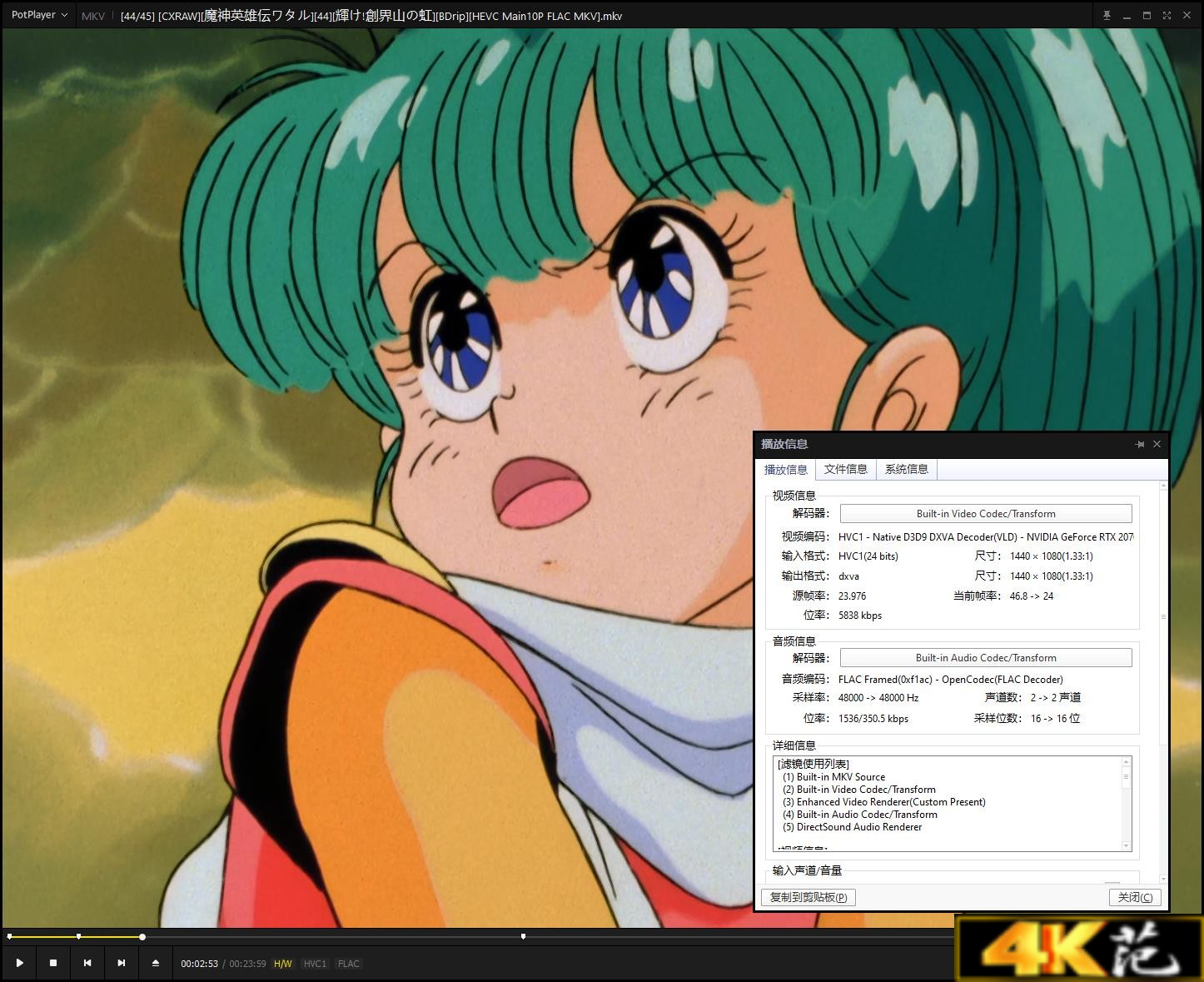
Task: Switch to the 系统信息 tab
Action: (907, 469)
